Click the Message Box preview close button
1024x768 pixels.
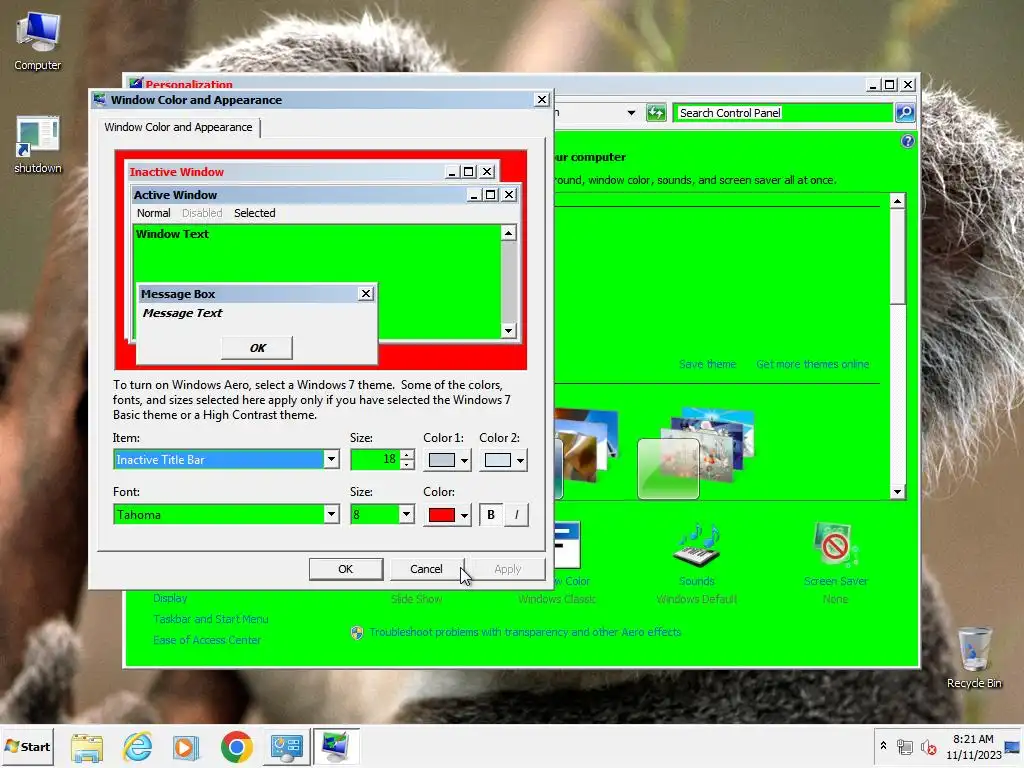coord(366,294)
